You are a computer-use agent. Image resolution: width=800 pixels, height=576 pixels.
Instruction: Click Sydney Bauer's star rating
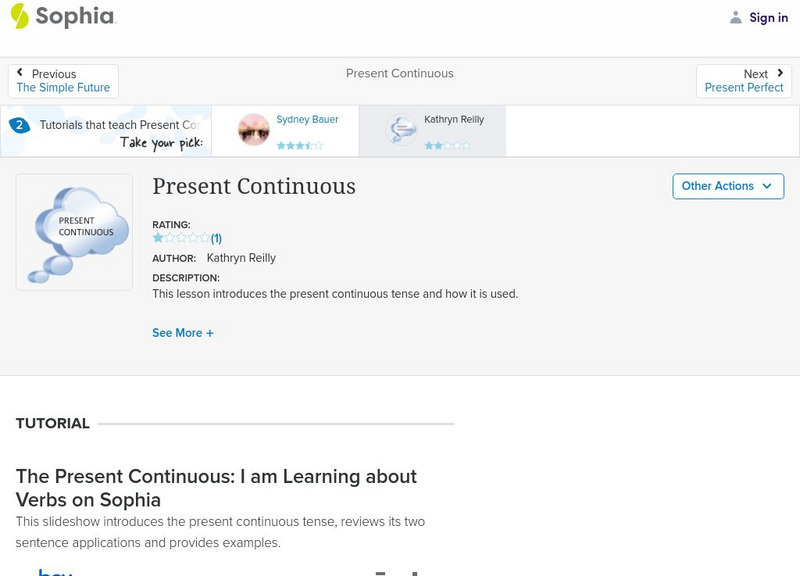coord(300,145)
